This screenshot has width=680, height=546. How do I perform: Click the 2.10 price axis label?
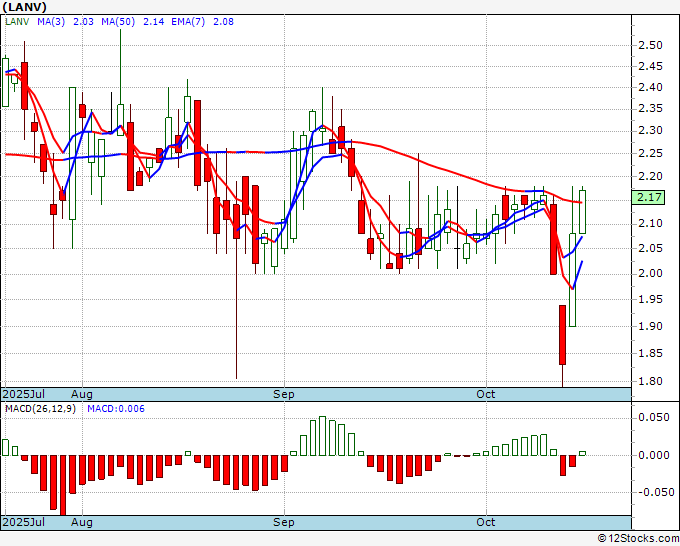(x=651, y=223)
